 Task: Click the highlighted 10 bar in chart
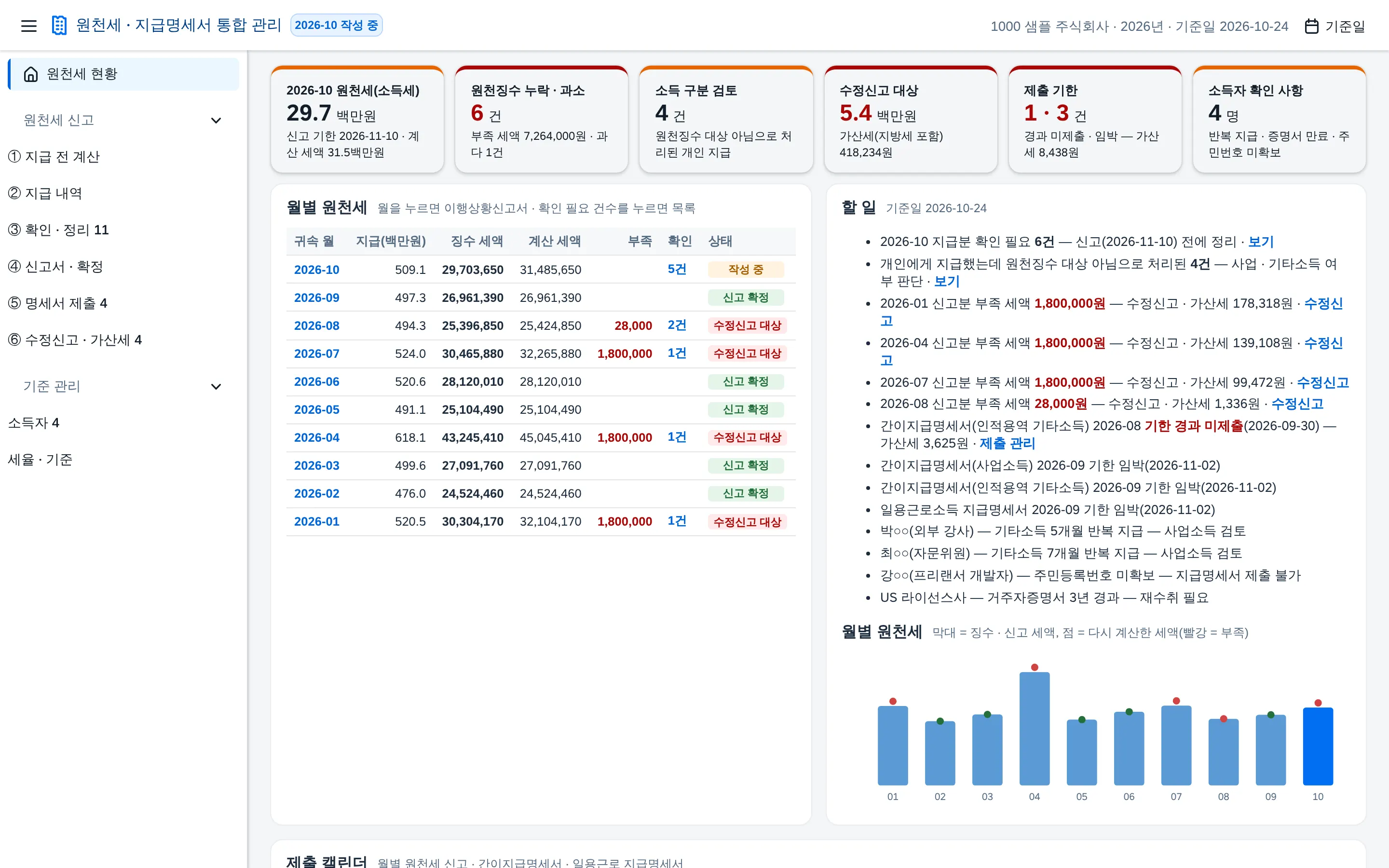click(1318, 746)
